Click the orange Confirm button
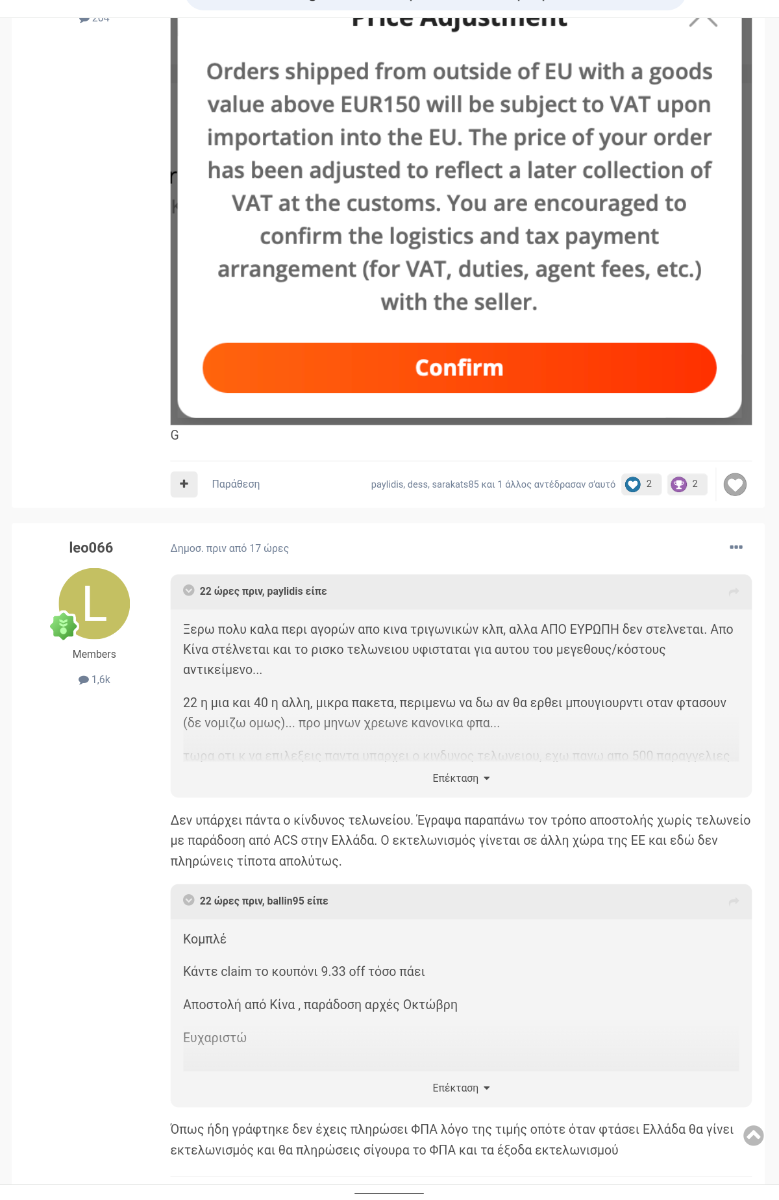The image size is (779, 1200). (x=459, y=368)
